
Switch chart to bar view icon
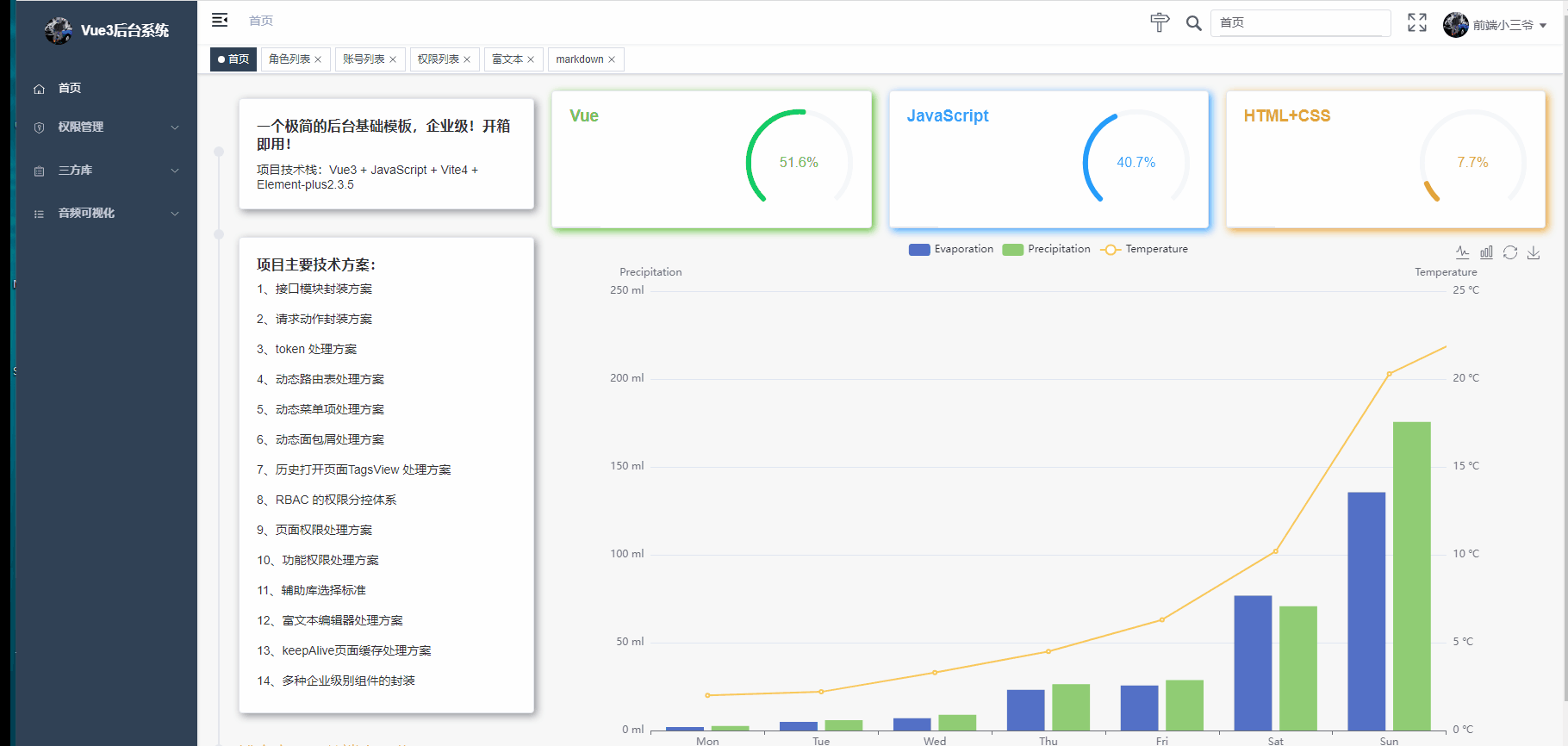(1486, 252)
